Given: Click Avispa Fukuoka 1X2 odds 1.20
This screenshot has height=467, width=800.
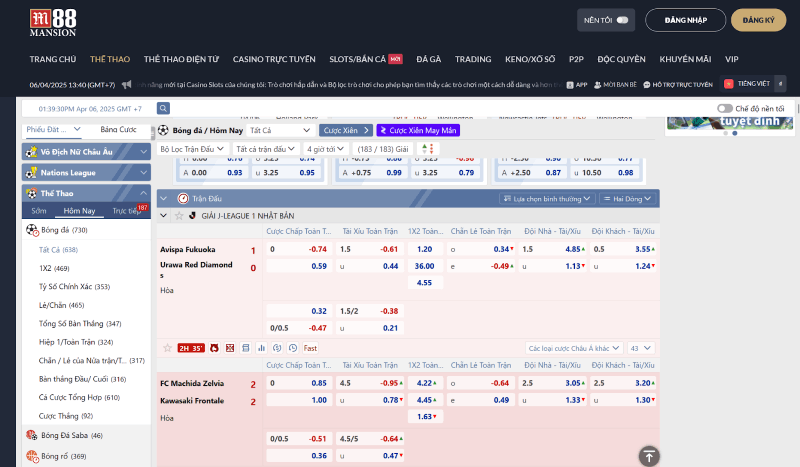Looking at the screenshot, I should 424,249.
